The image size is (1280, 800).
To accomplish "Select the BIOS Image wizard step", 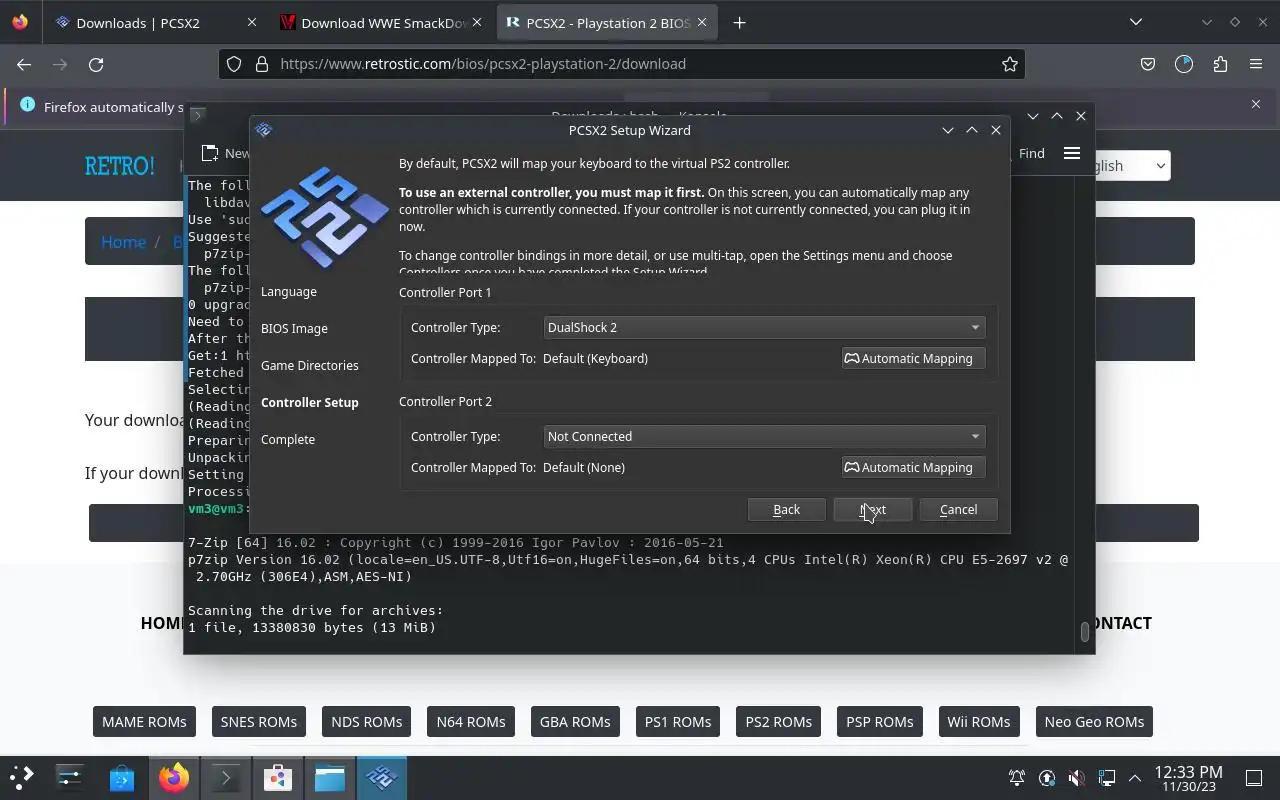I will tap(294, 329).
